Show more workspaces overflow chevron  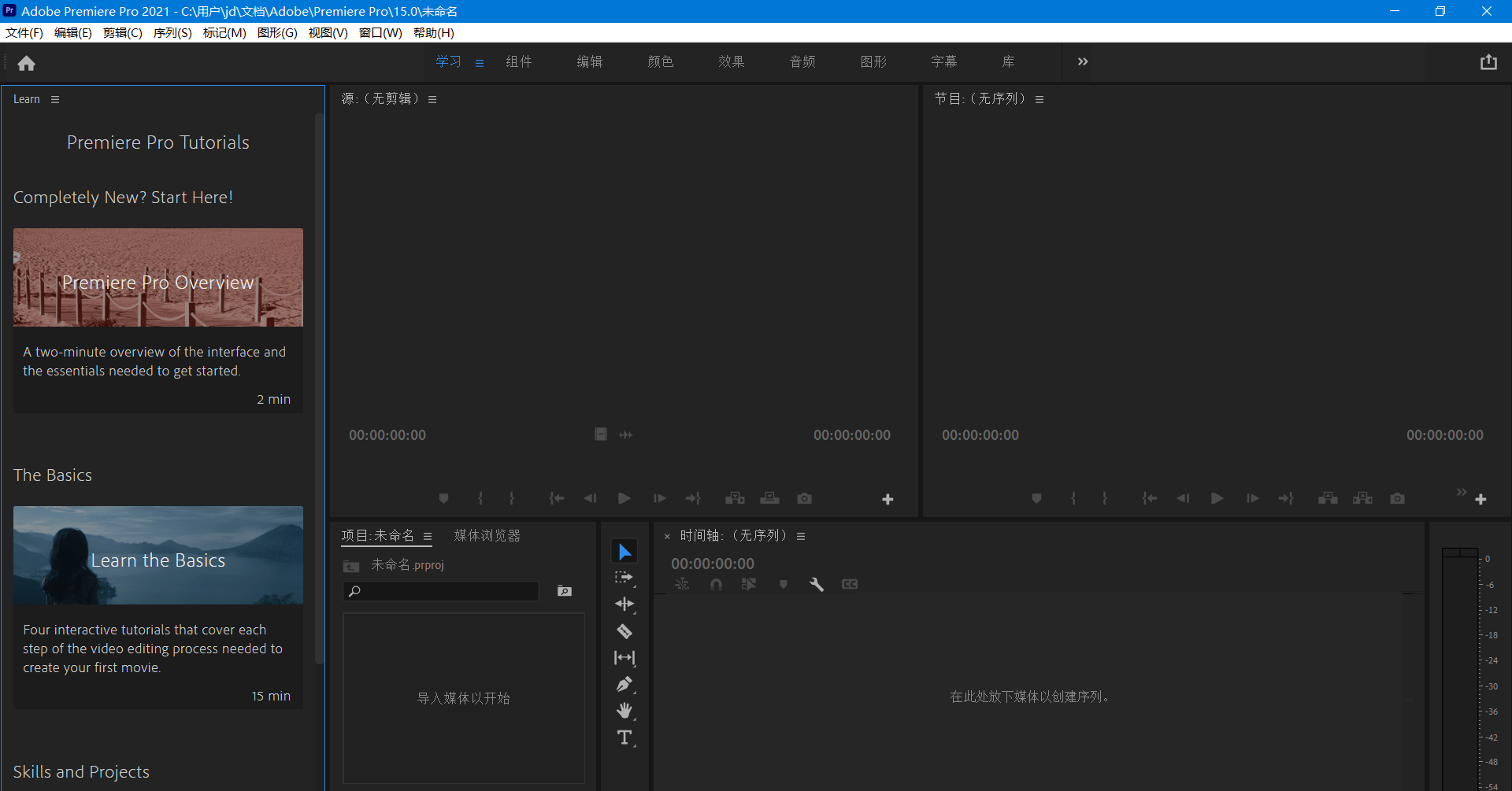tap(1083, 61)
